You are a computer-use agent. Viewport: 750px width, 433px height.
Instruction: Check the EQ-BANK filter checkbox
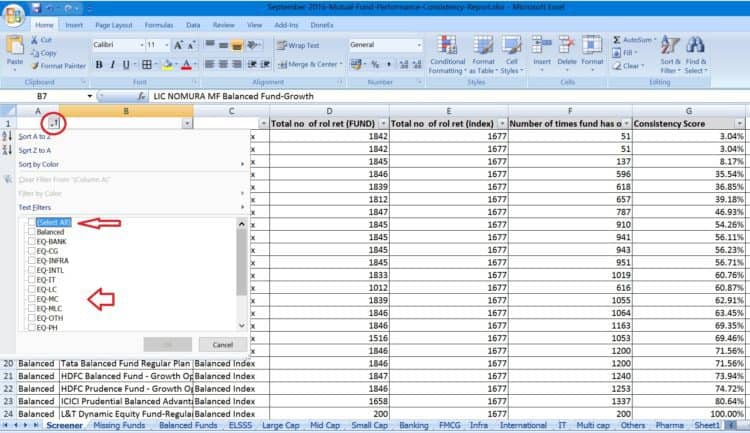(32, 241)
